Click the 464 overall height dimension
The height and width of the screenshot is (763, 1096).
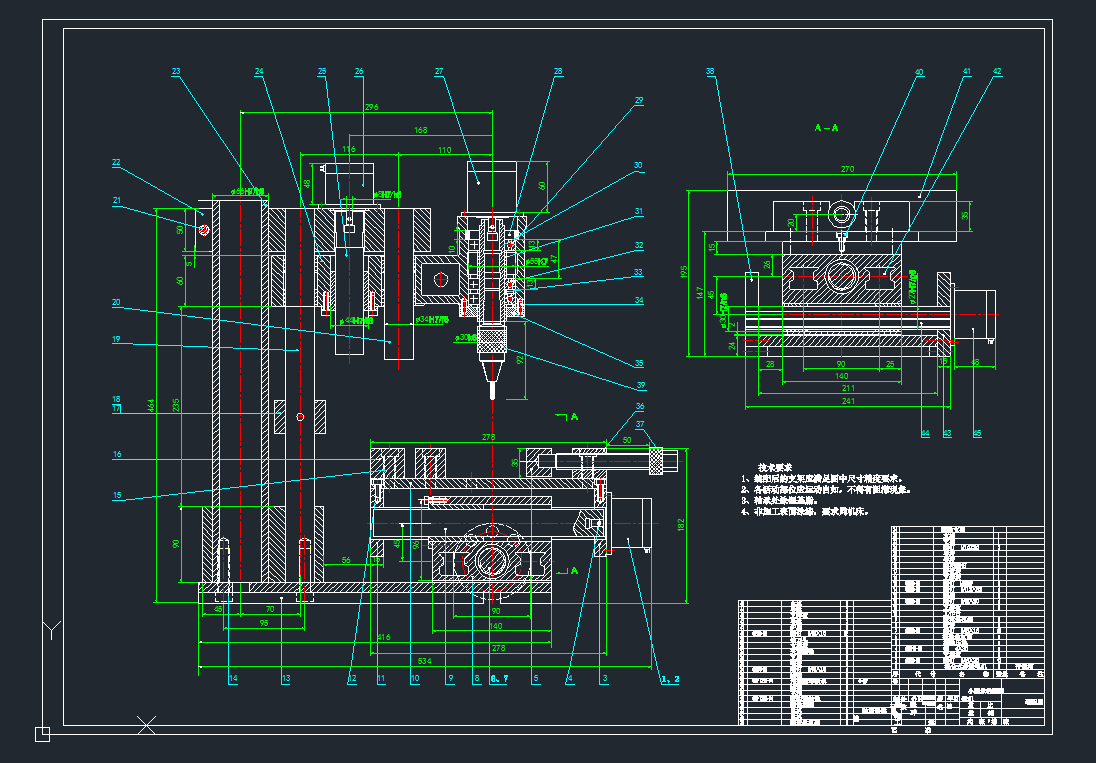point(153,403)
